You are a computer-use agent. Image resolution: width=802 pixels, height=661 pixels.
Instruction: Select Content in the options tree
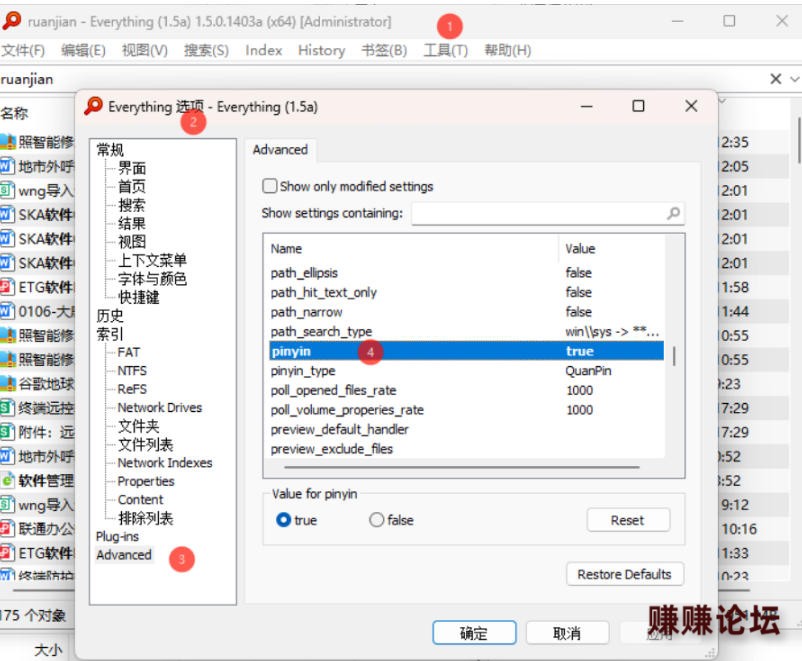(140, 499)
